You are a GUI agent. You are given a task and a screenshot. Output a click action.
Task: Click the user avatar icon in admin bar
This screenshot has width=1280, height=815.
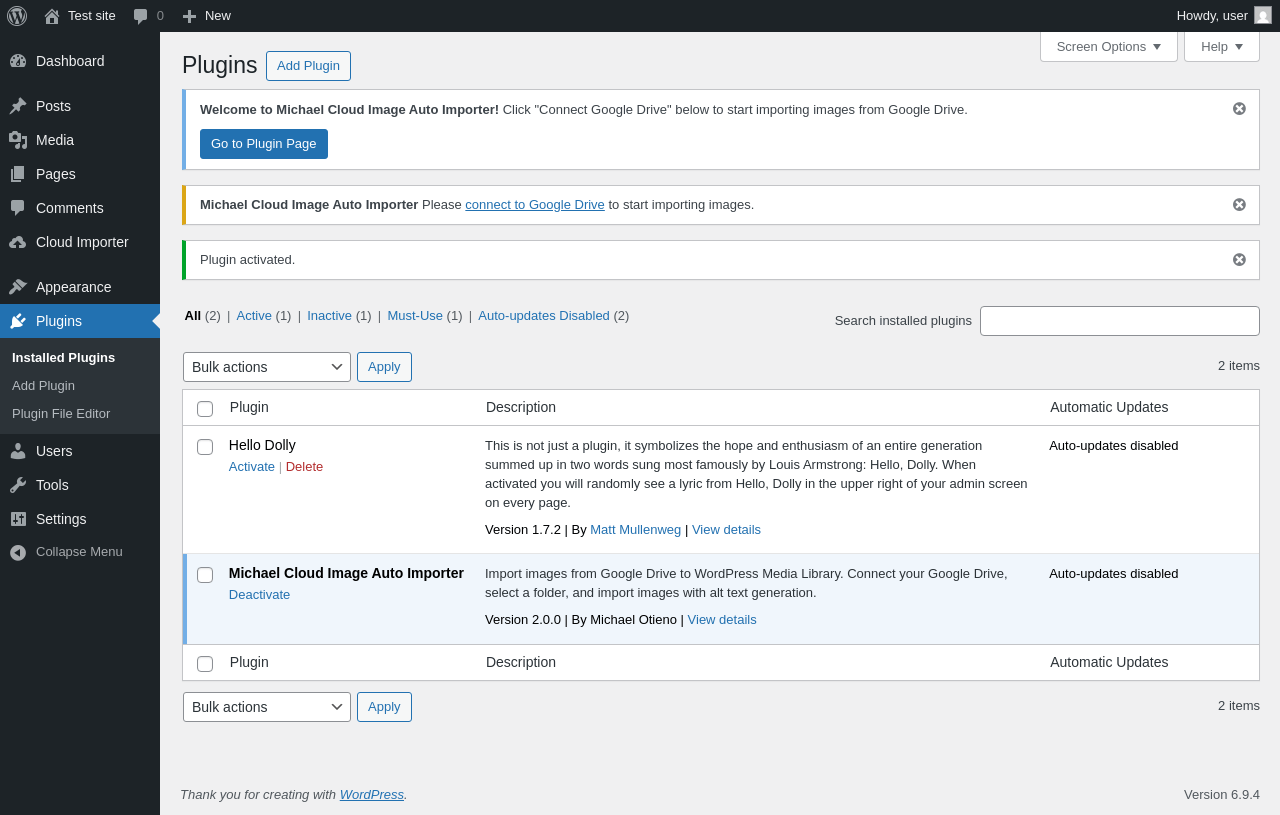tap(1263, 15)
